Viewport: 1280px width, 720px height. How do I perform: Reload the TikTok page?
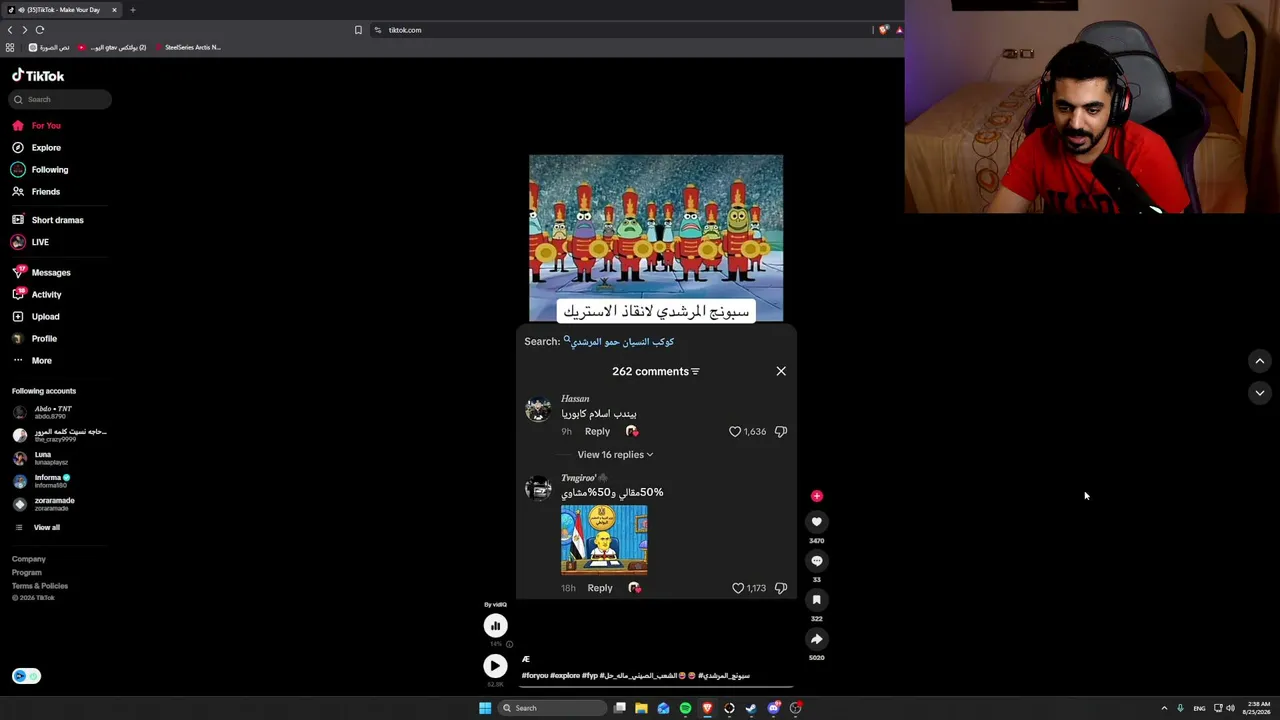point(40,30)
